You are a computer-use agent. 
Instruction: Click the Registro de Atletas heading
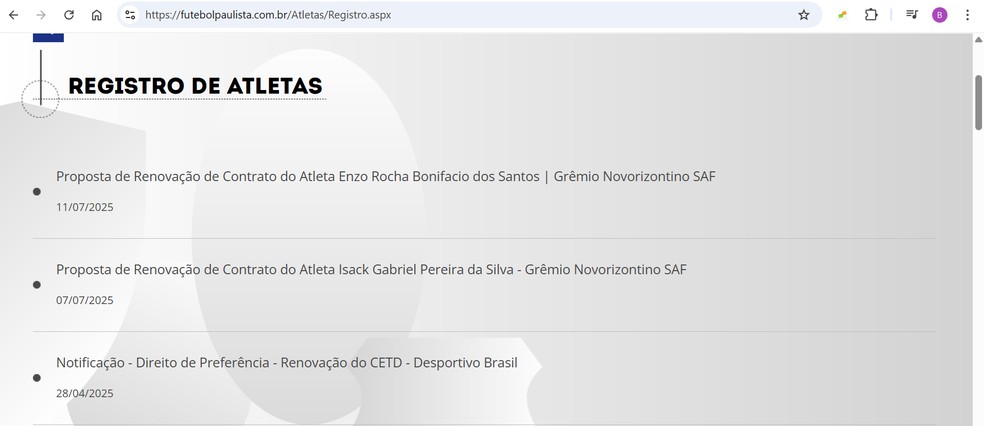195,86
